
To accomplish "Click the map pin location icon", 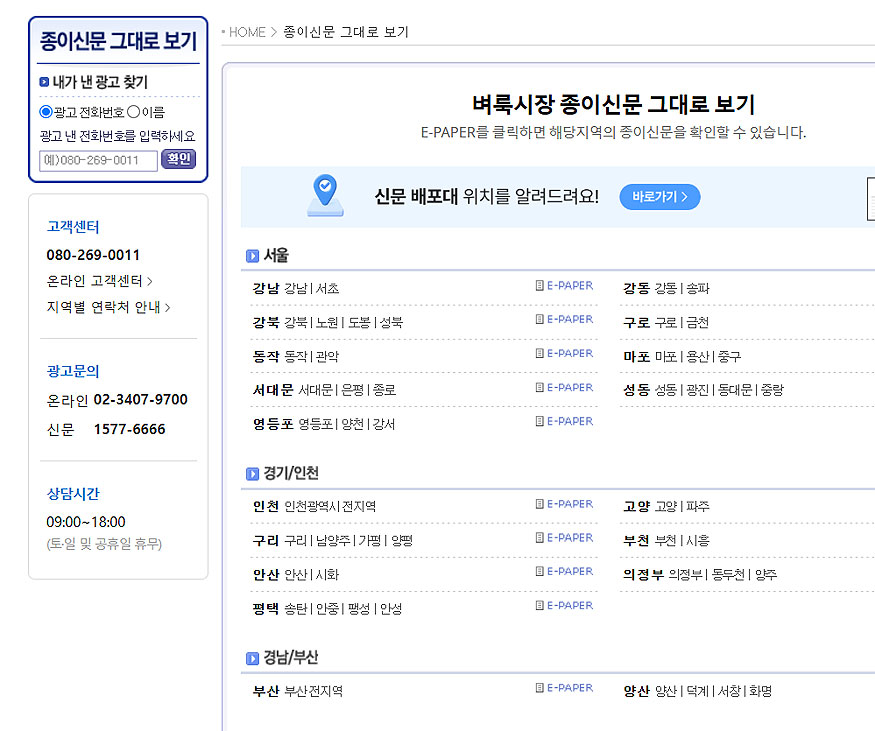I will coord(325,195).
